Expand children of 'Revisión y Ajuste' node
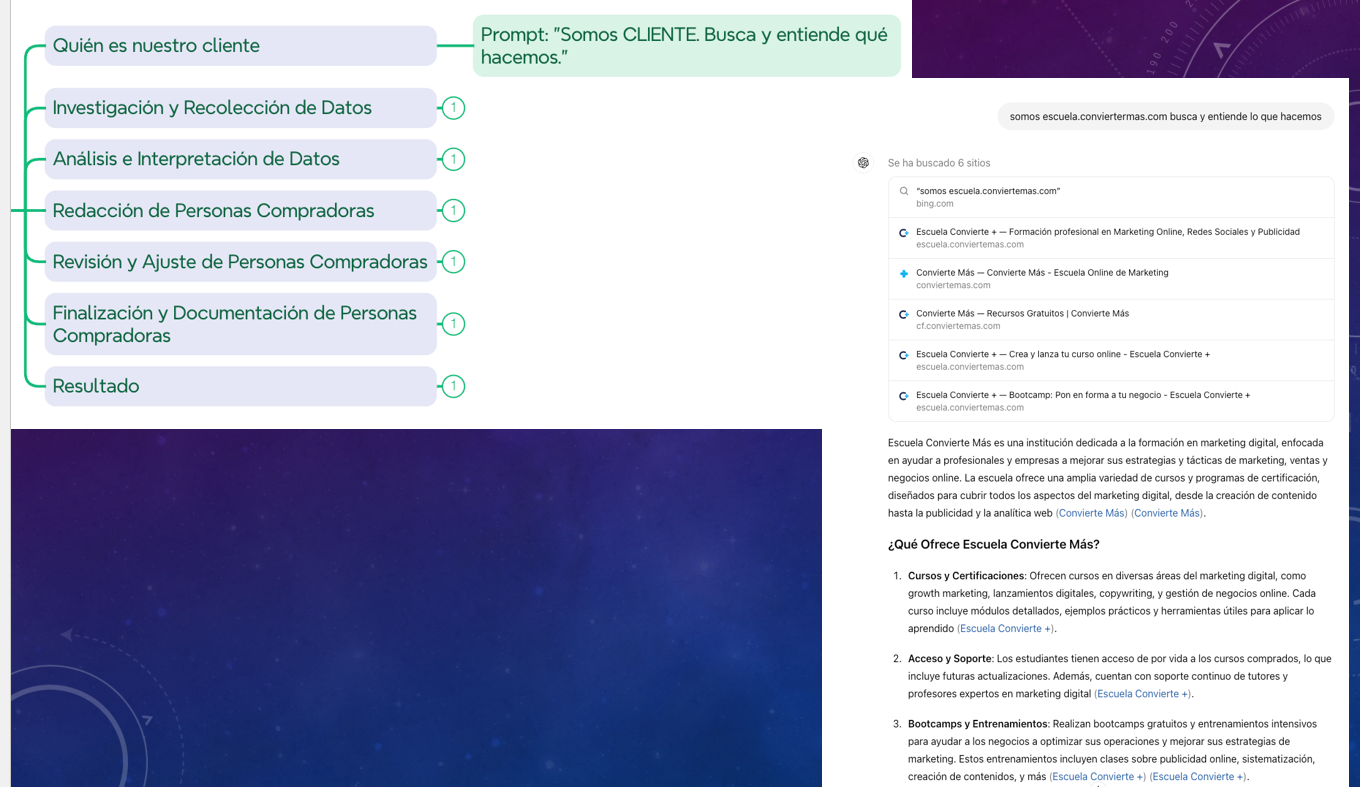This screenshot has width=1360, height=787. click(x=453, y=262)
